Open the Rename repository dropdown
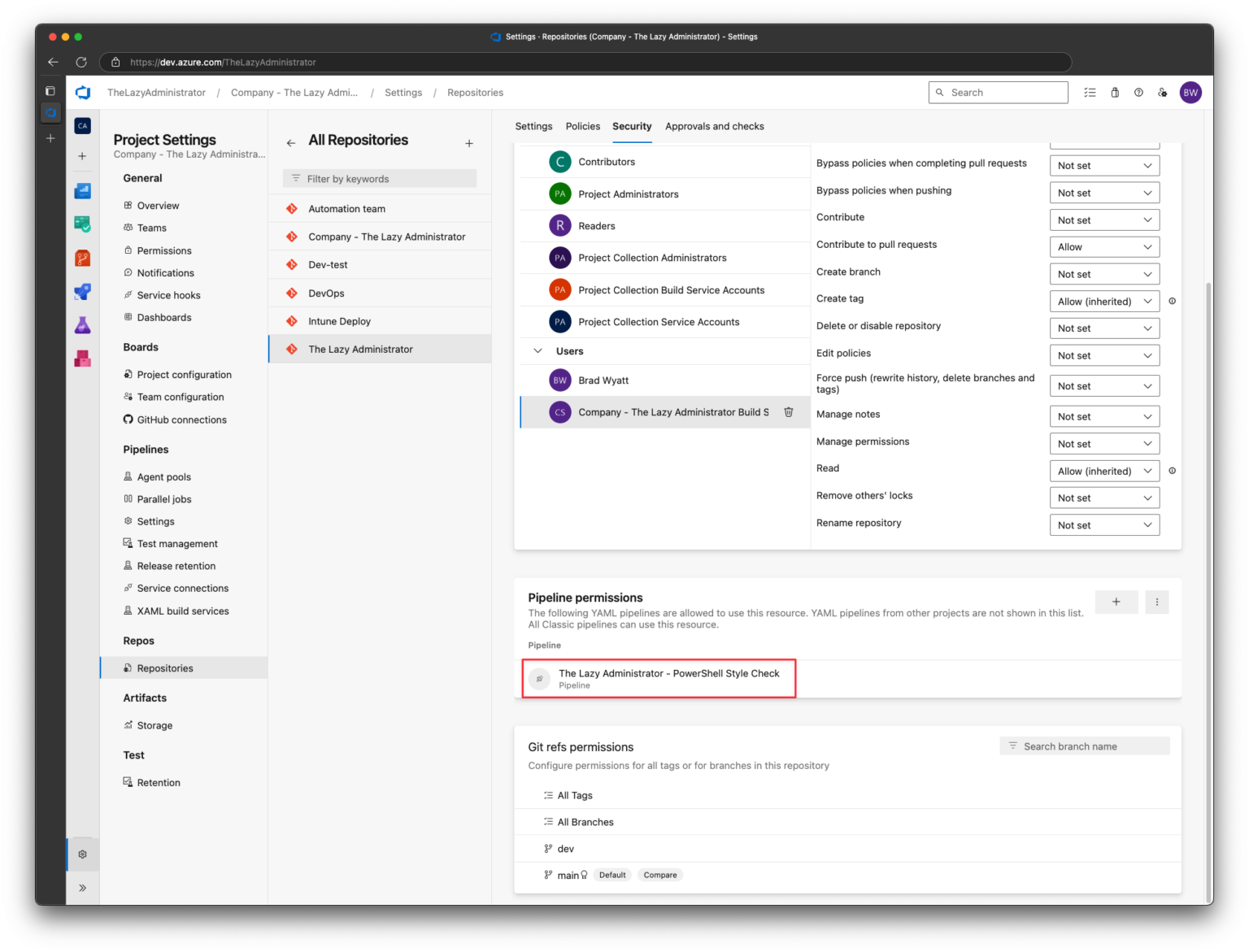 pos(1104,525)
